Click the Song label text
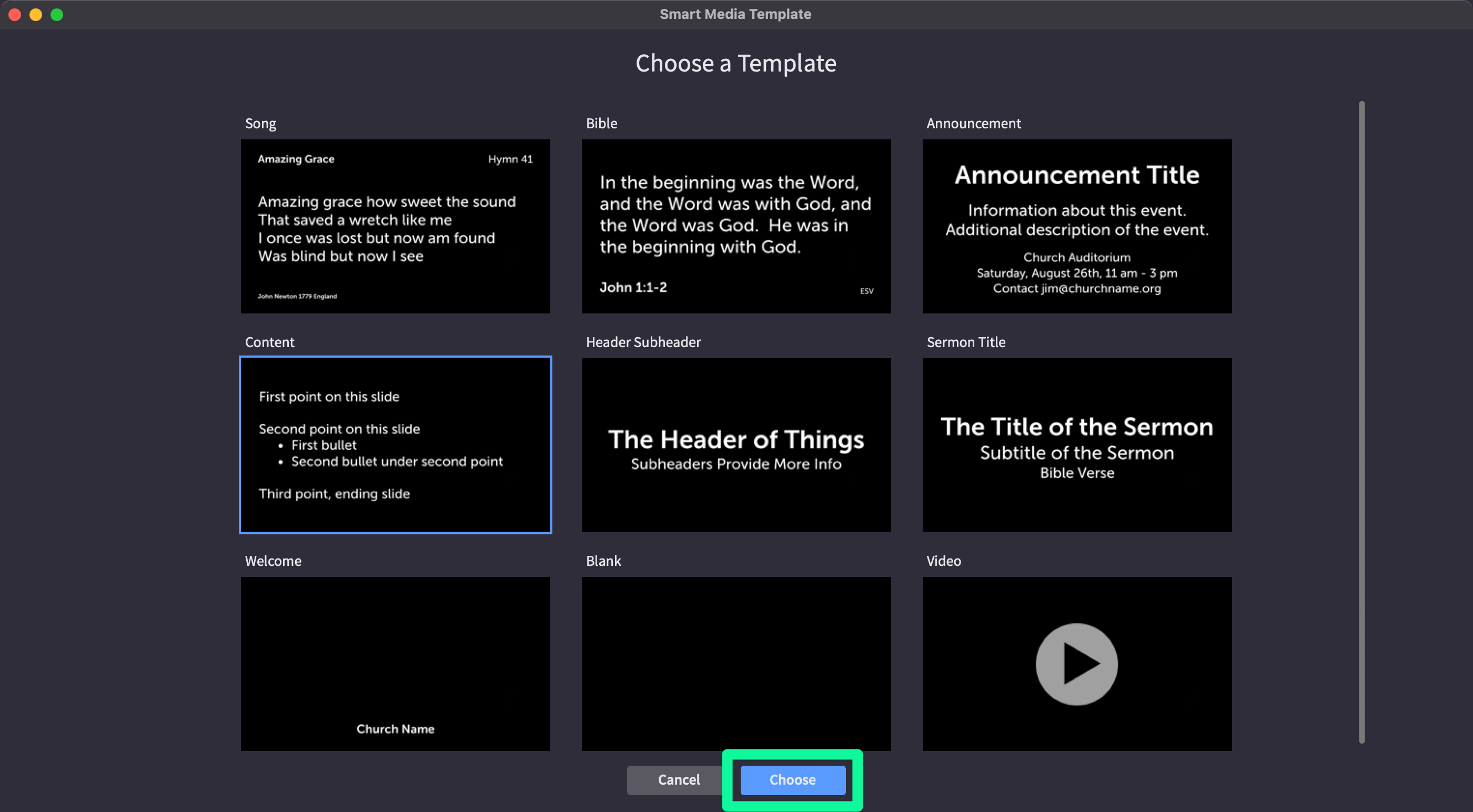Screen dimensions: 1473x812 coord(260,124)
